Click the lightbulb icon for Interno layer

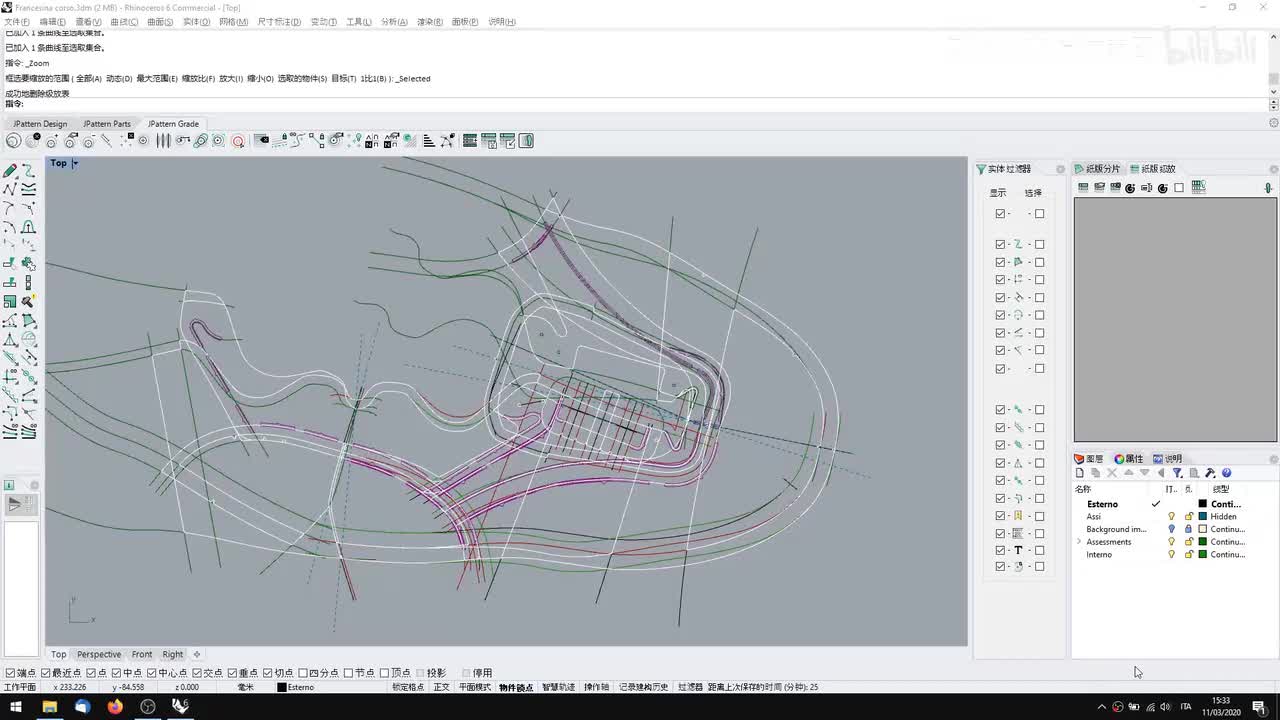pyautogui.click(x=1172, y=554)
